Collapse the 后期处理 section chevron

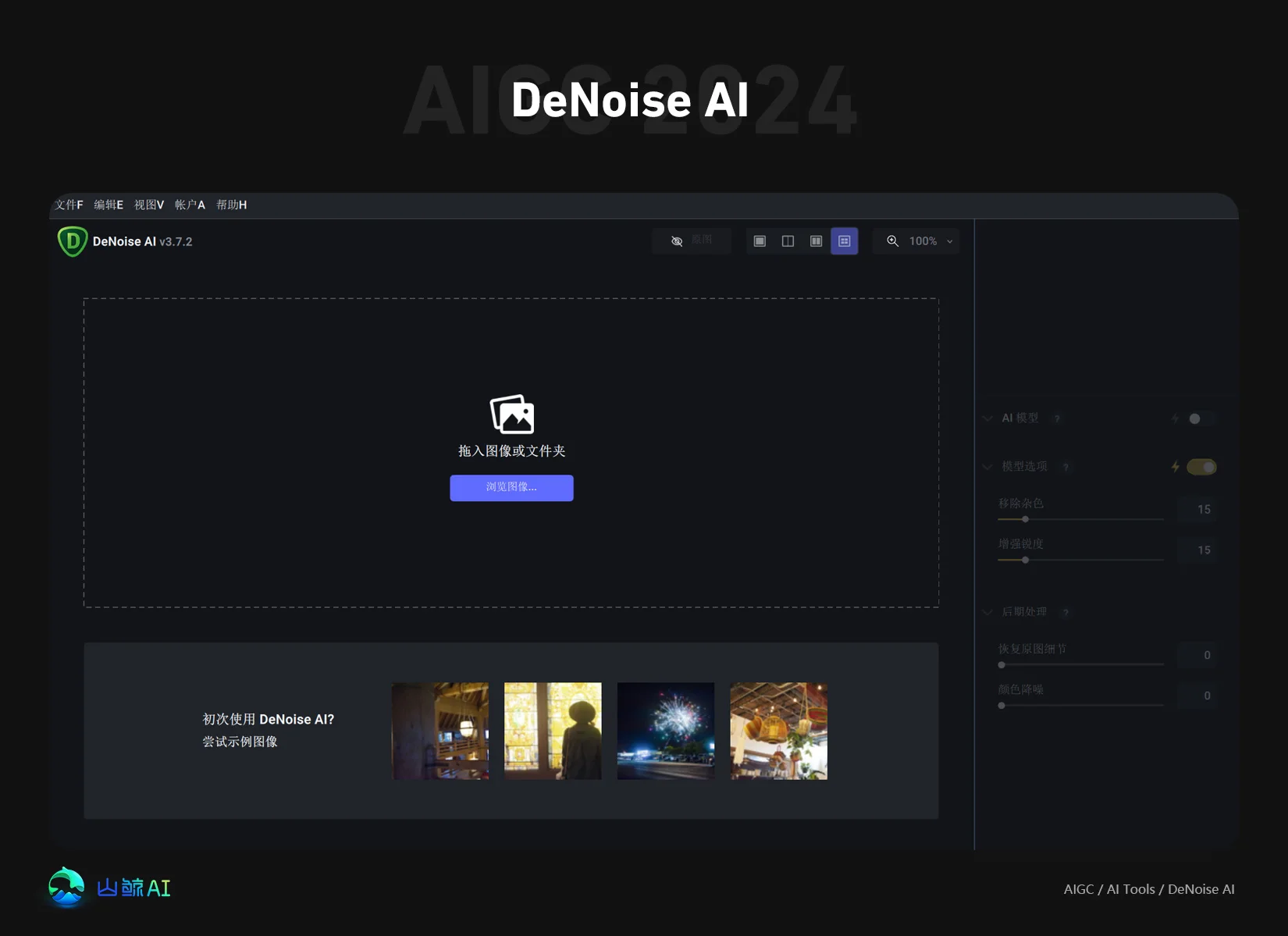tap(987, 612)
